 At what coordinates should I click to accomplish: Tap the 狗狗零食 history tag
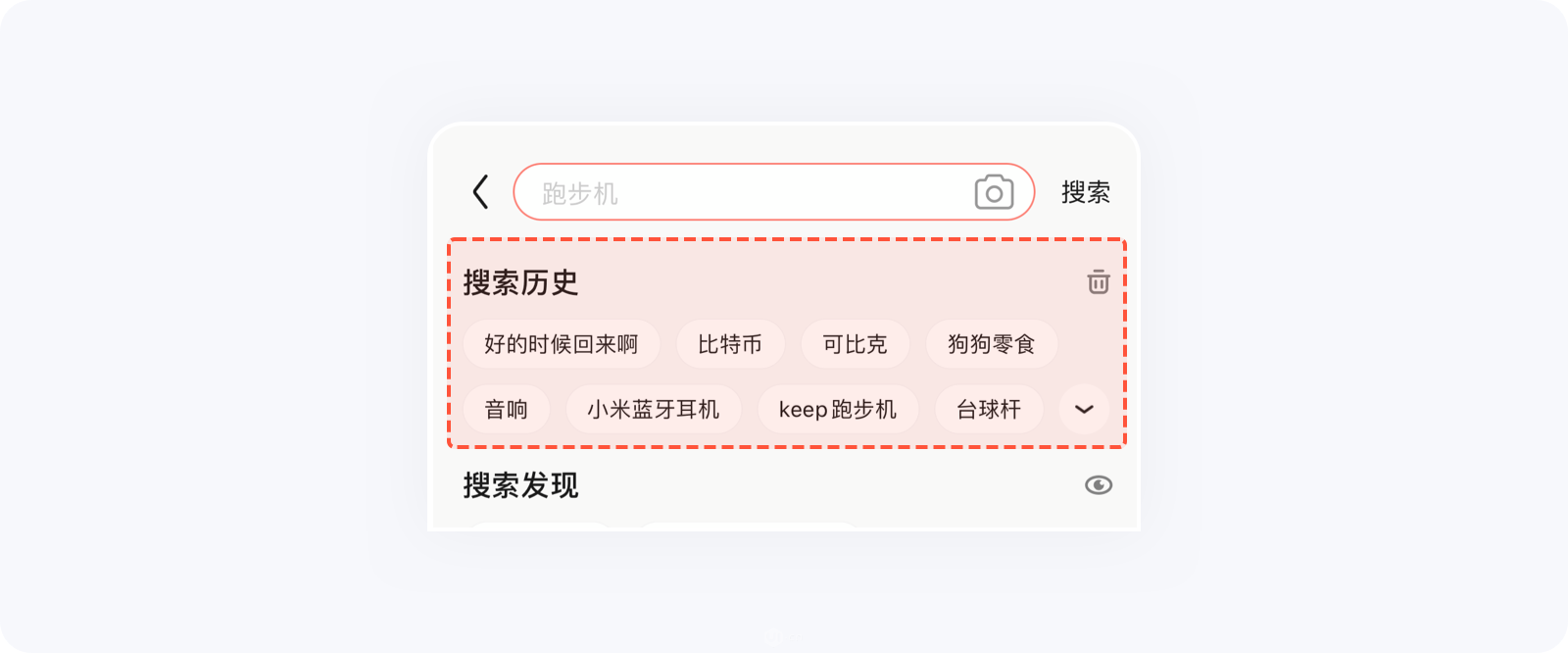tap(992, 344)
